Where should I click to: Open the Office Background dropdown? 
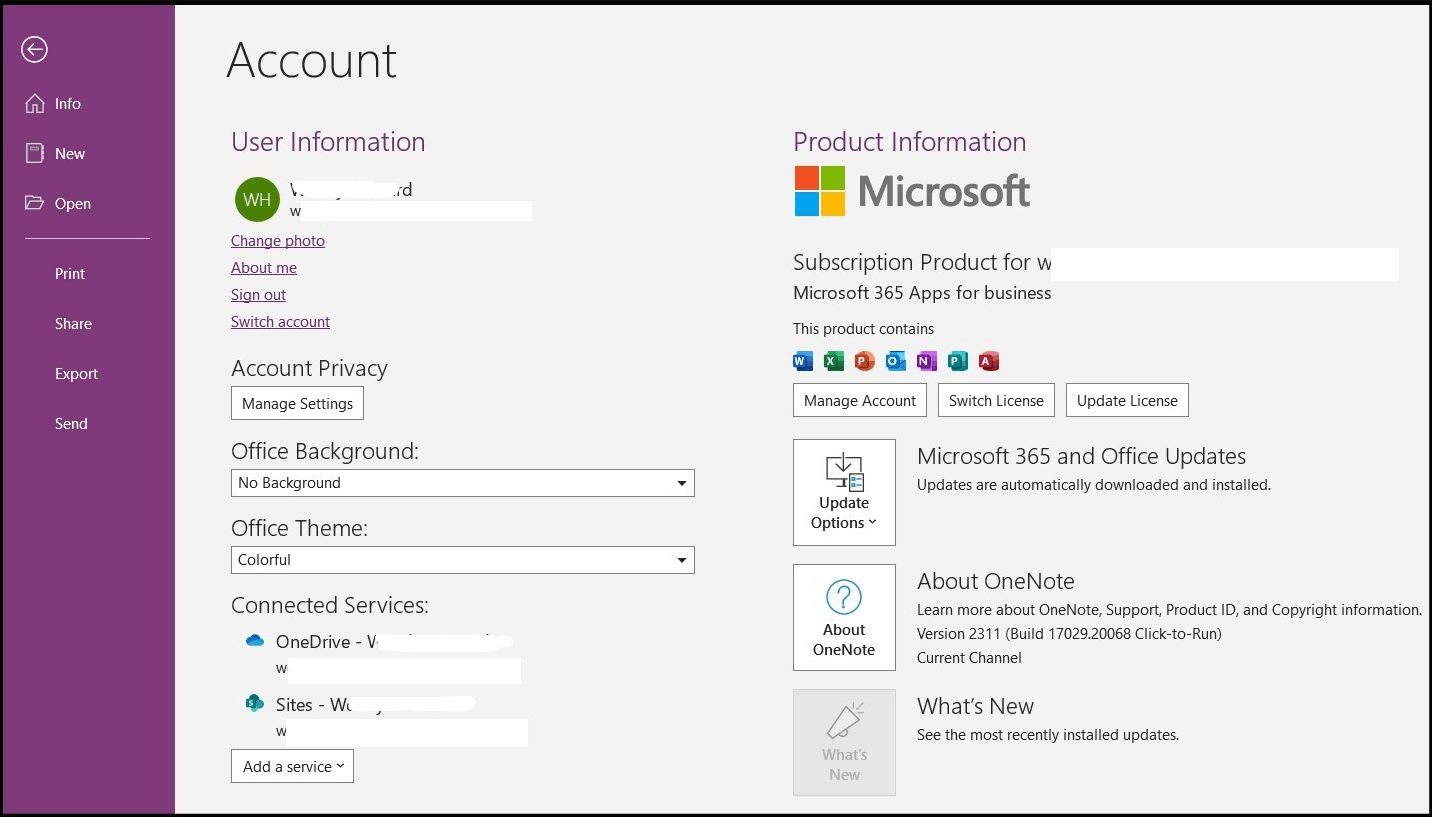463,483
